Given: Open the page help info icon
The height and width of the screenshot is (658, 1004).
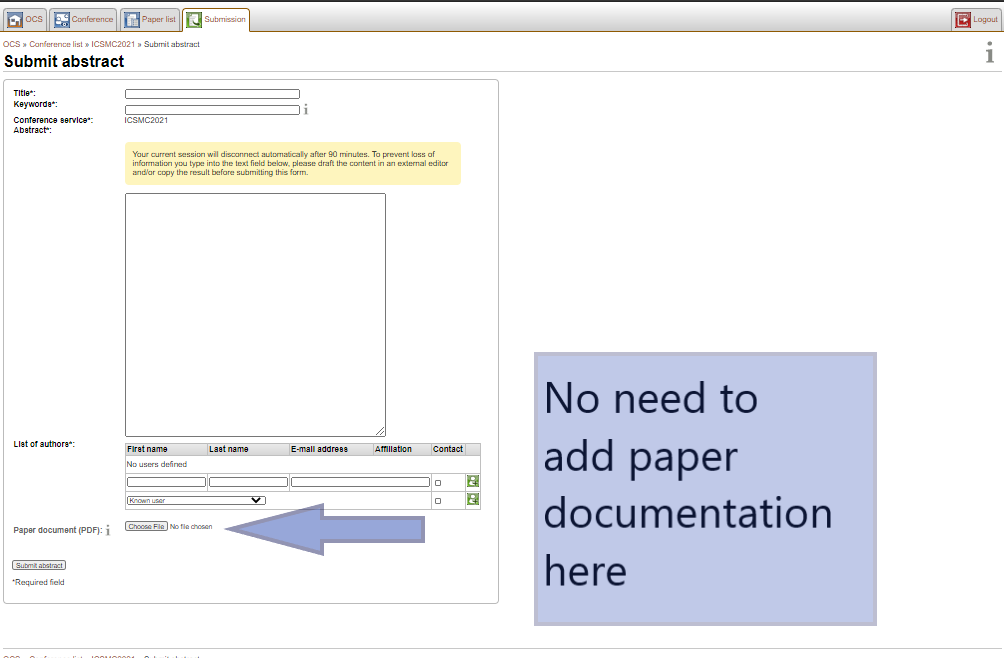Looking at the screenshot, I should click(x=990, y=54).
